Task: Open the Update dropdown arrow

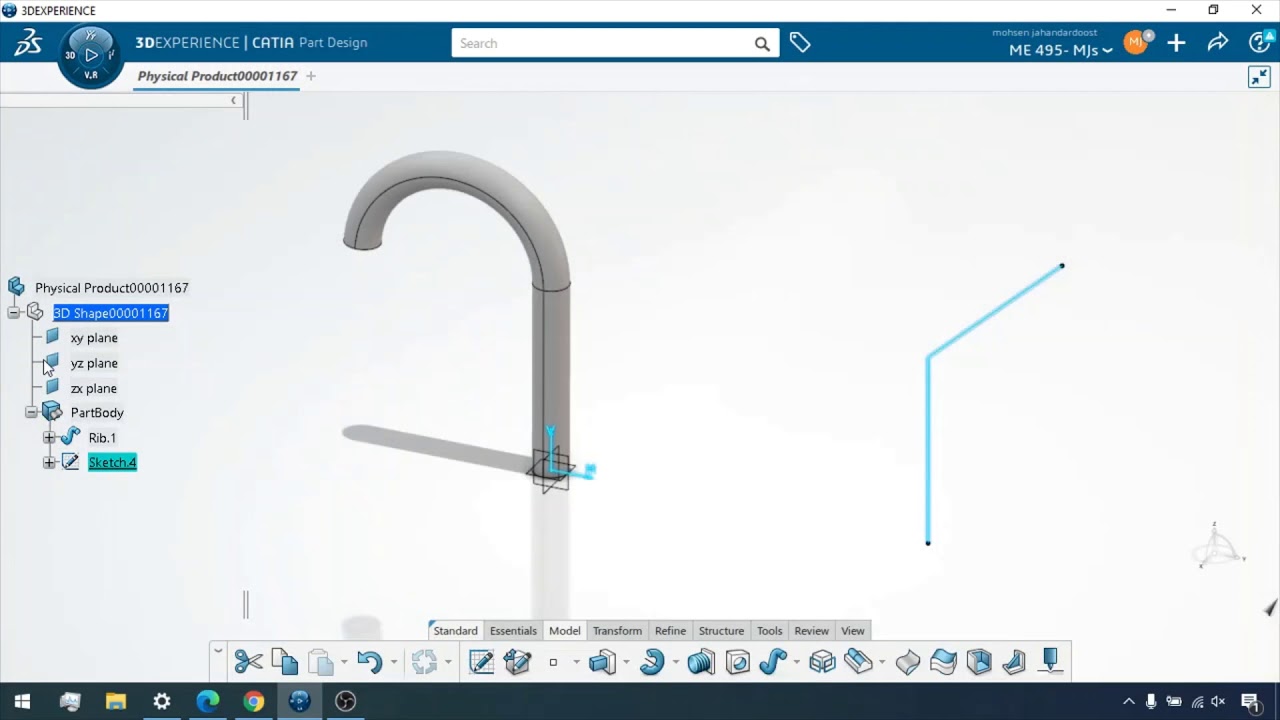Action: [447, 662]
